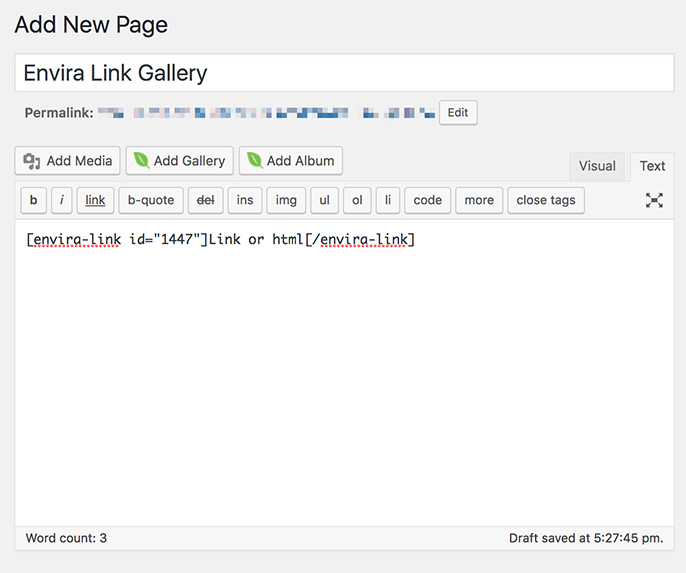This screenshot has height=573, width=686.
Task: Click the Add Media button
Action: (67, 161)
